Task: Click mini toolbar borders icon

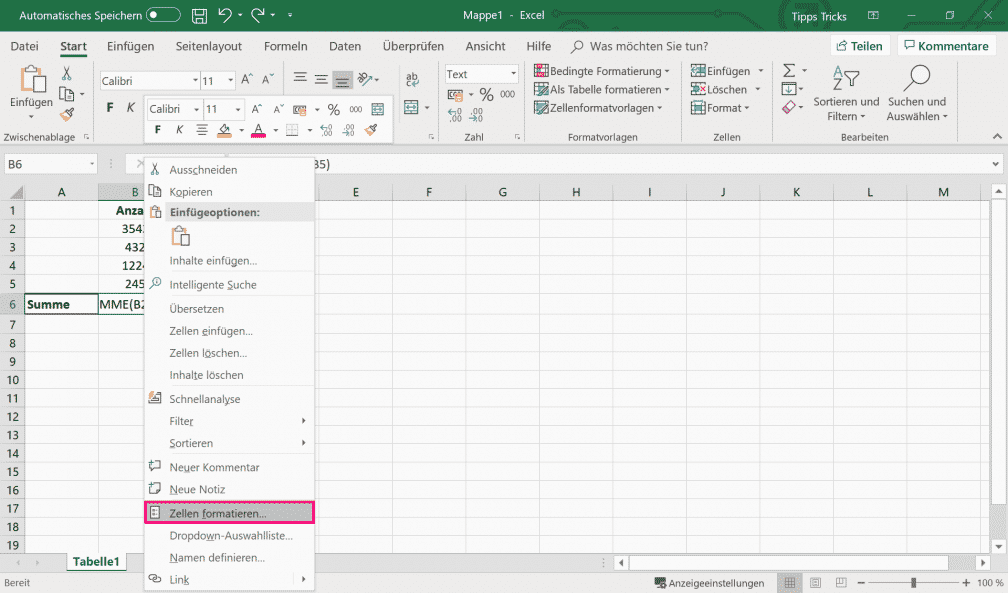Action: tap(292, 131)
